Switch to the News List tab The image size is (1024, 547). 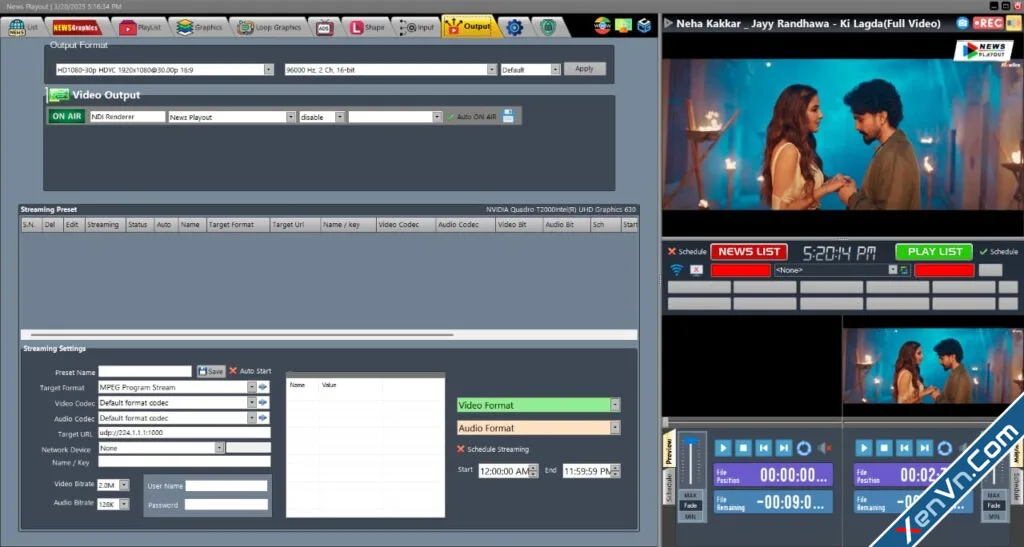23,27
